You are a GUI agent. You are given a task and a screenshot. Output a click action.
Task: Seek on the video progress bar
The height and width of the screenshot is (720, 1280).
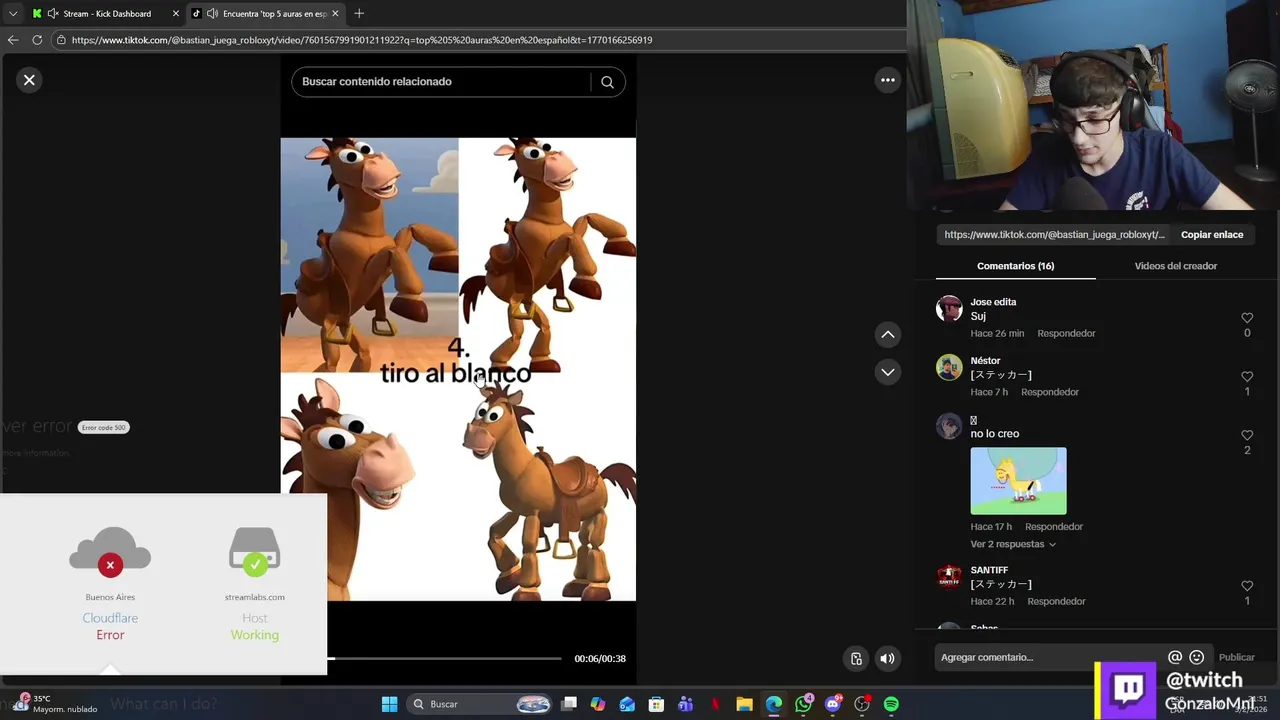coord(444,659)
